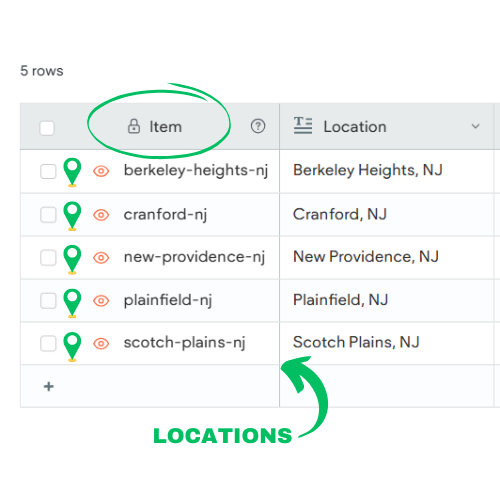Add a new row with the plus button
This screenshot has width=500, height=500.
[49, 386]
